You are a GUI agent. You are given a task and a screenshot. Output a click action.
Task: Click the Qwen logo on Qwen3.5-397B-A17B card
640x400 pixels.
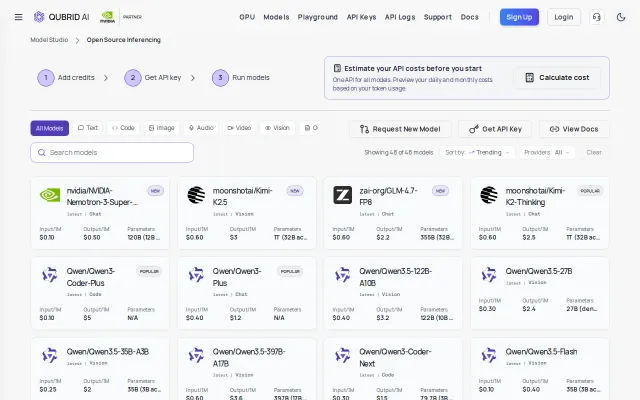click(196, 356)
